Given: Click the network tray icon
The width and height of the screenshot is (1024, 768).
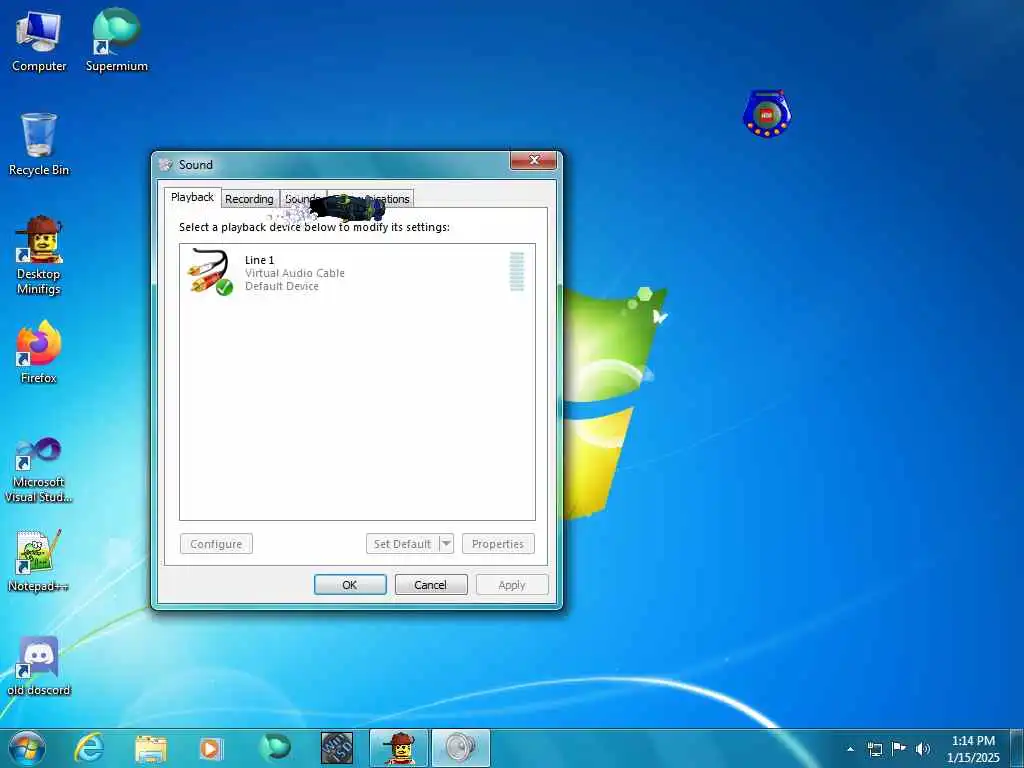Looking at the screenshot, I should pyautogui.click(x=874, y=749).
